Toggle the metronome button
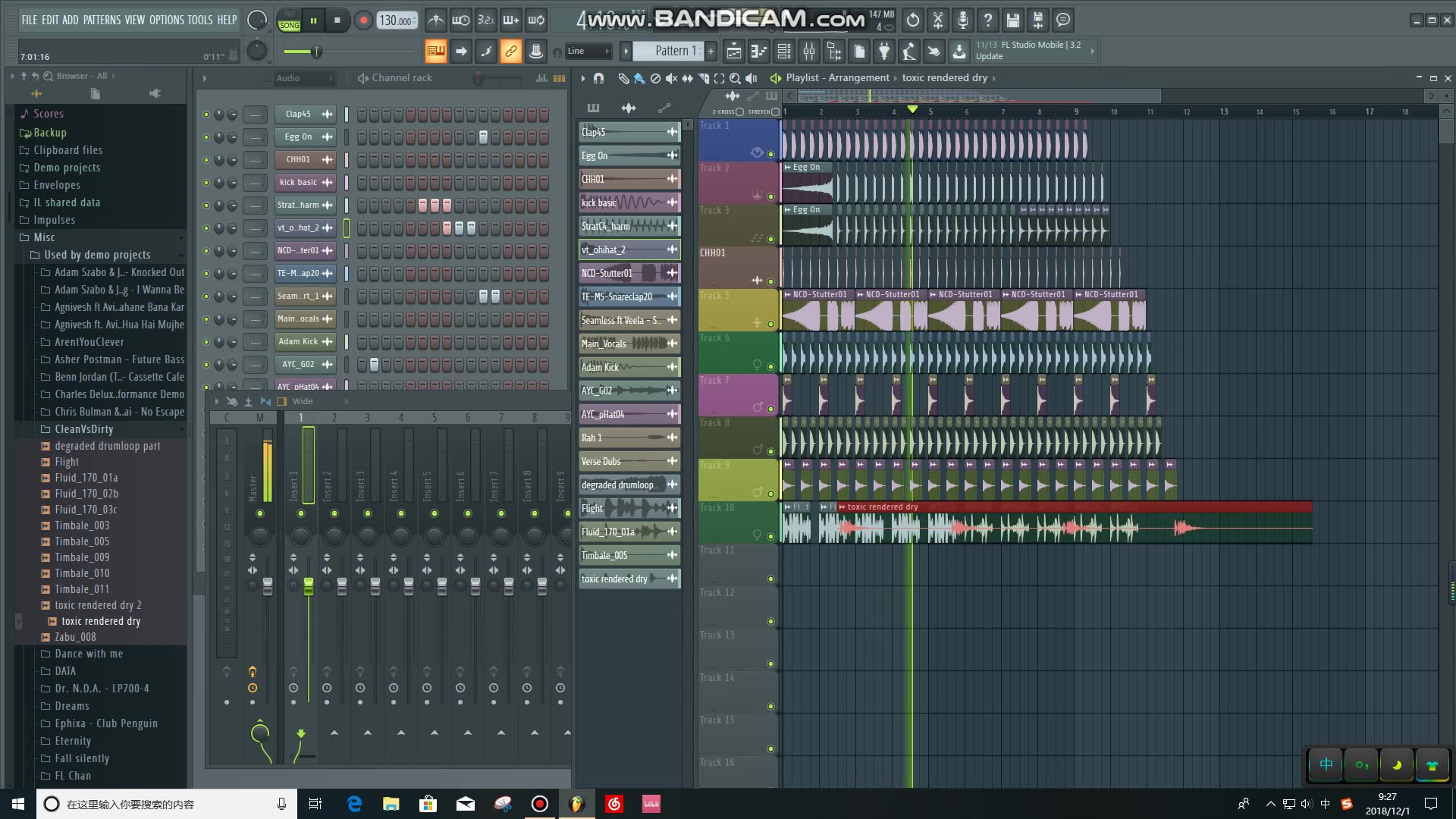The width and height of the screenshot is (1456, 819). click(x=435, y=20)
